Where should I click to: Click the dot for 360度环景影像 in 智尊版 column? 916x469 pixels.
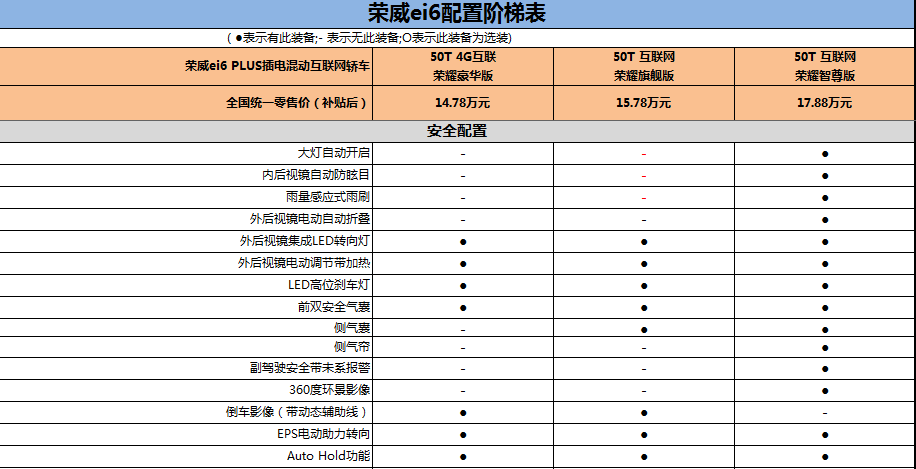coord(825,391)
